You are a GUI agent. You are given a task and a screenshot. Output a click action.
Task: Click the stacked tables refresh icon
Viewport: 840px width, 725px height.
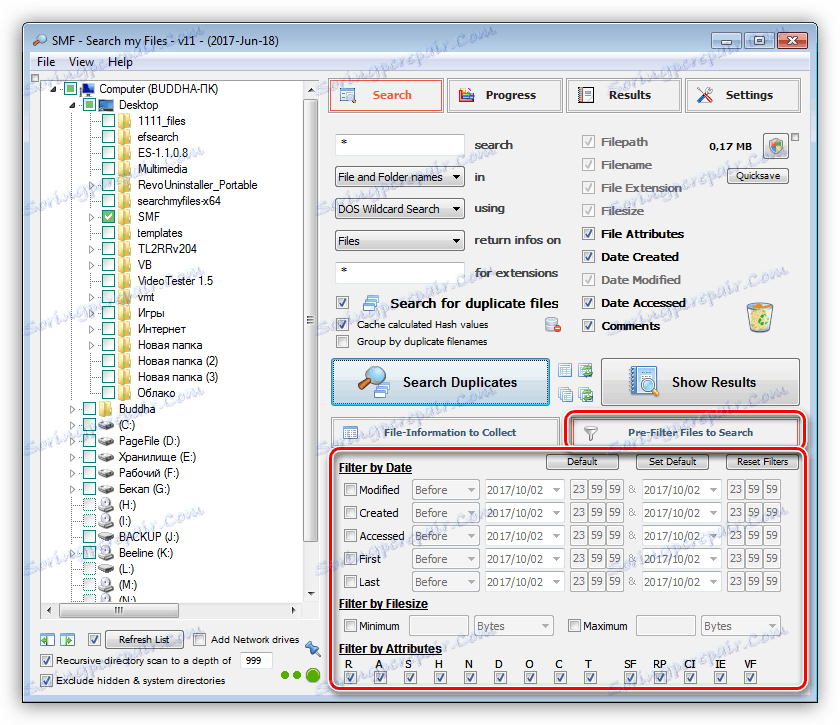tap(586, 395)
